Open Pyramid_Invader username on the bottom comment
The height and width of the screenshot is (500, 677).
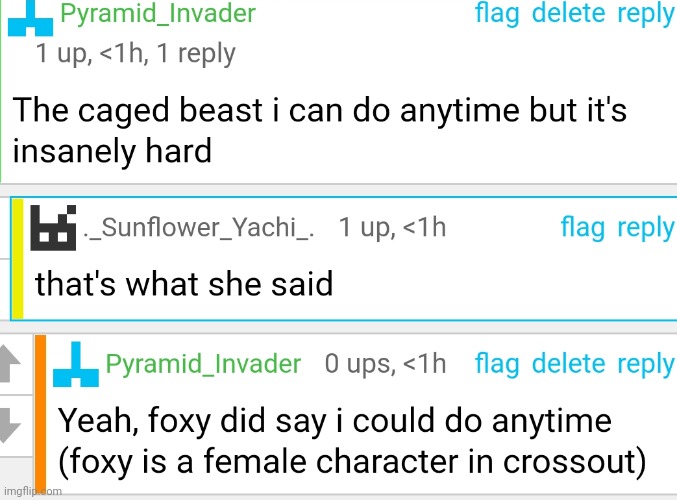203,364
